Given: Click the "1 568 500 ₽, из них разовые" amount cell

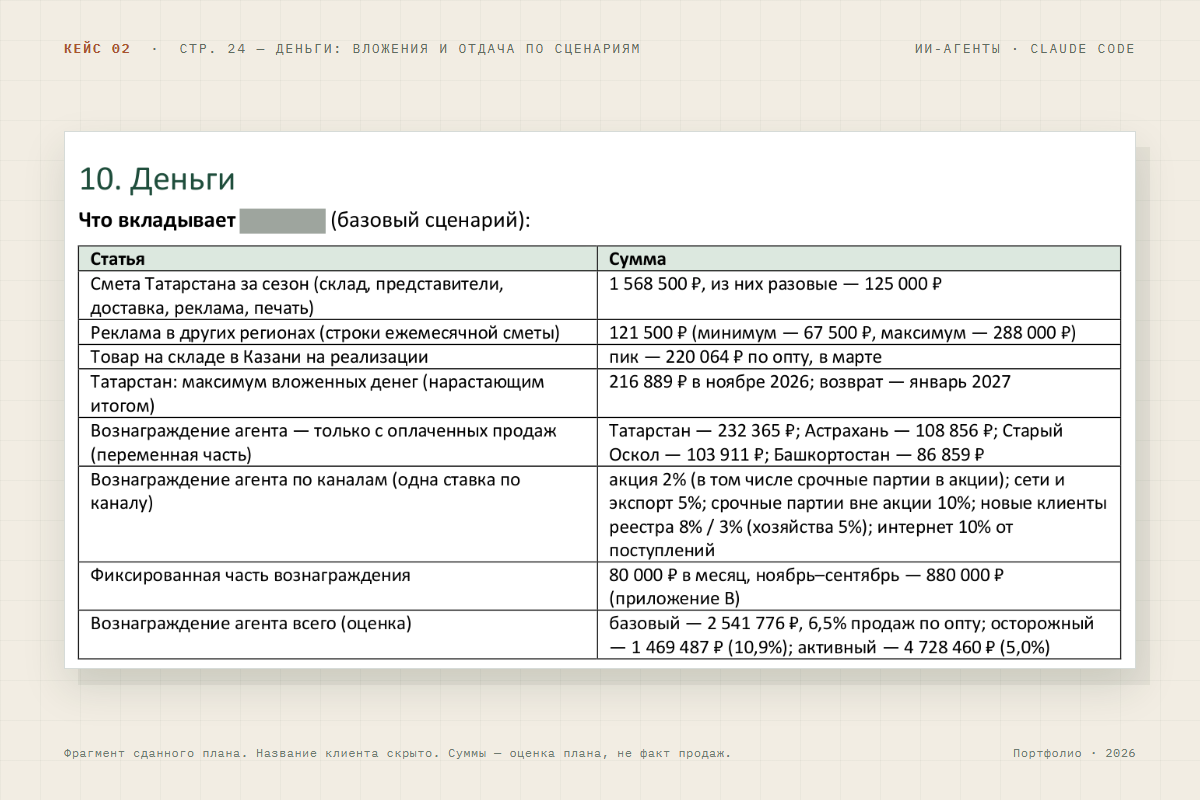Looking at the screenshot, I should [x=859, y=296].
